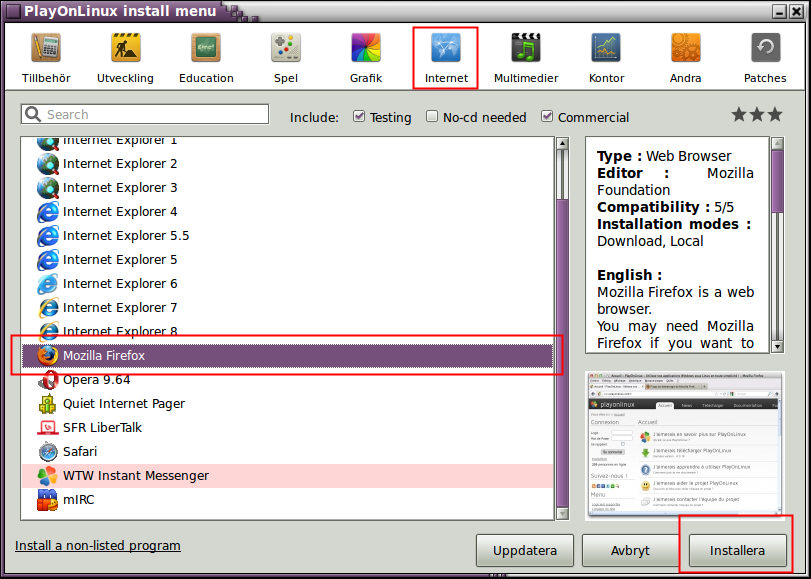Enable the No-cd needed checkbox

(x=432, y=116)
